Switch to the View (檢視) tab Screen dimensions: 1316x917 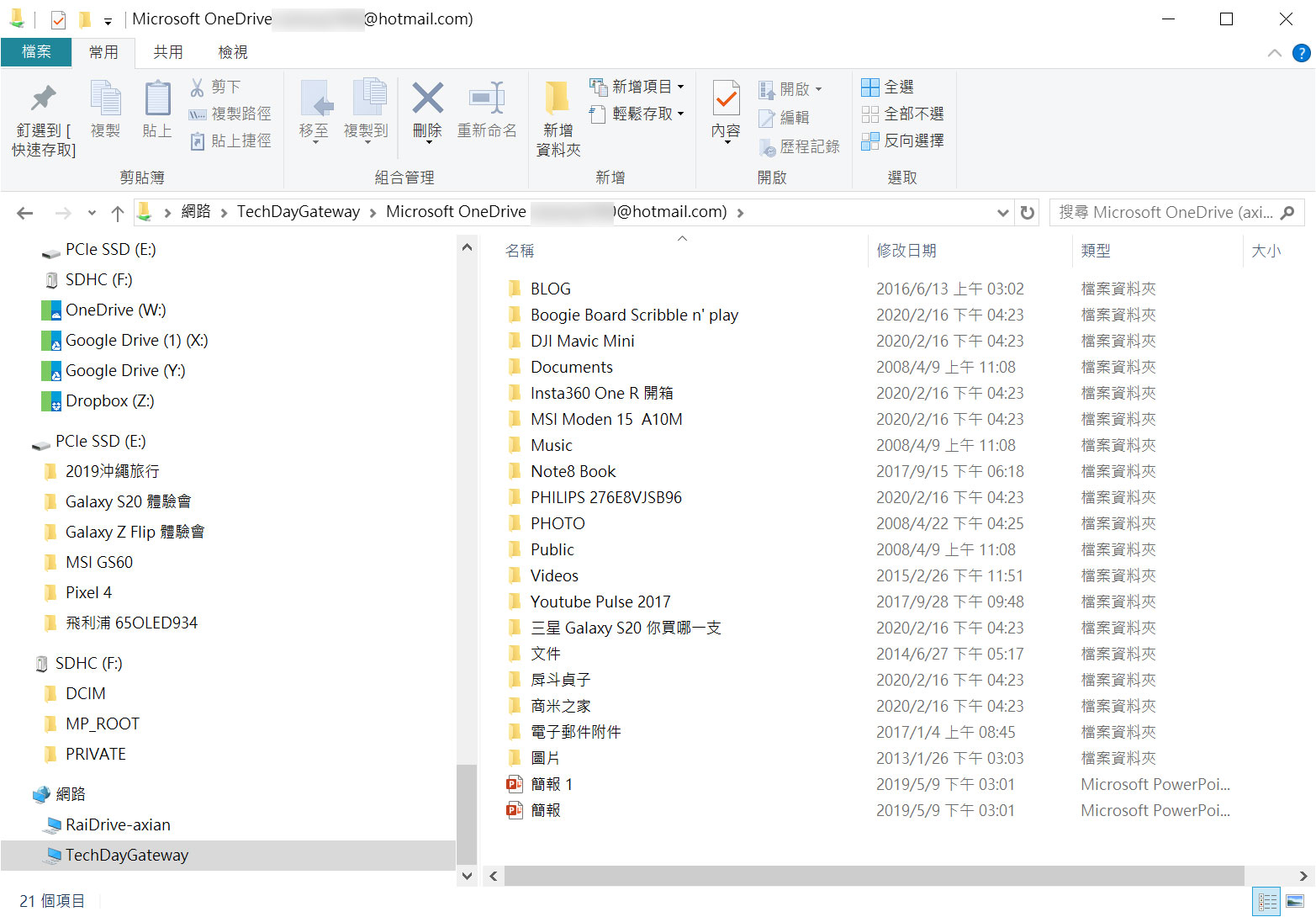[x=233, y=52]
